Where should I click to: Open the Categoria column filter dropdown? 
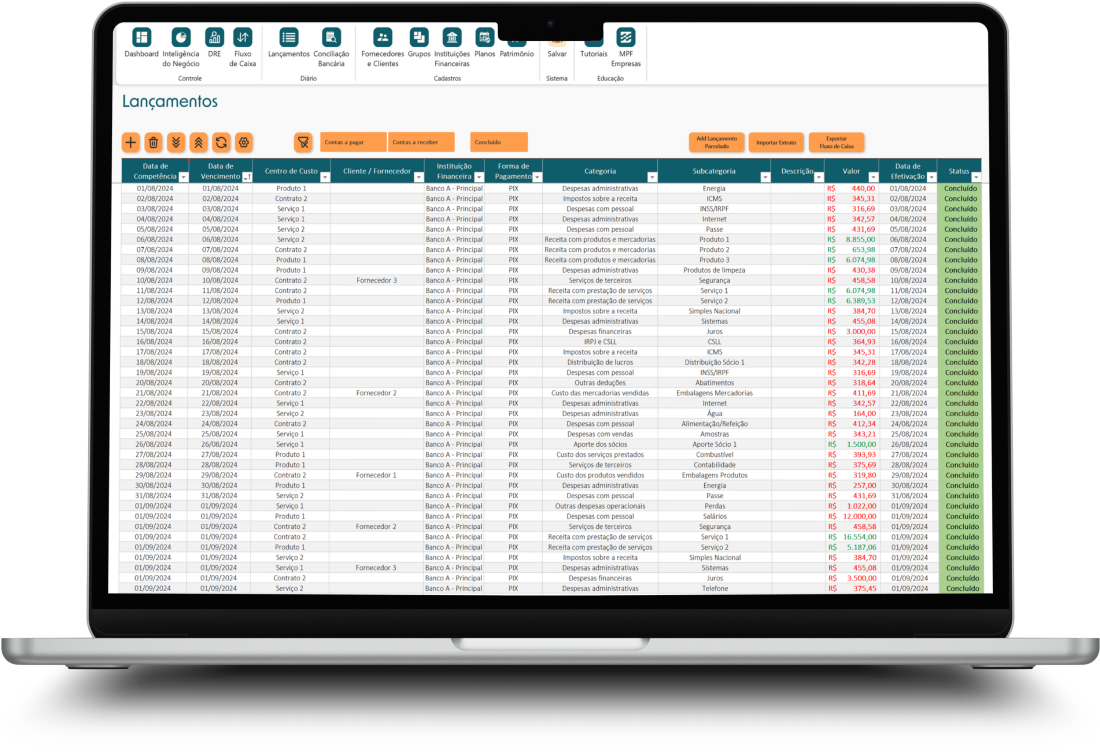pyautogui.click(x=652, y=177)
